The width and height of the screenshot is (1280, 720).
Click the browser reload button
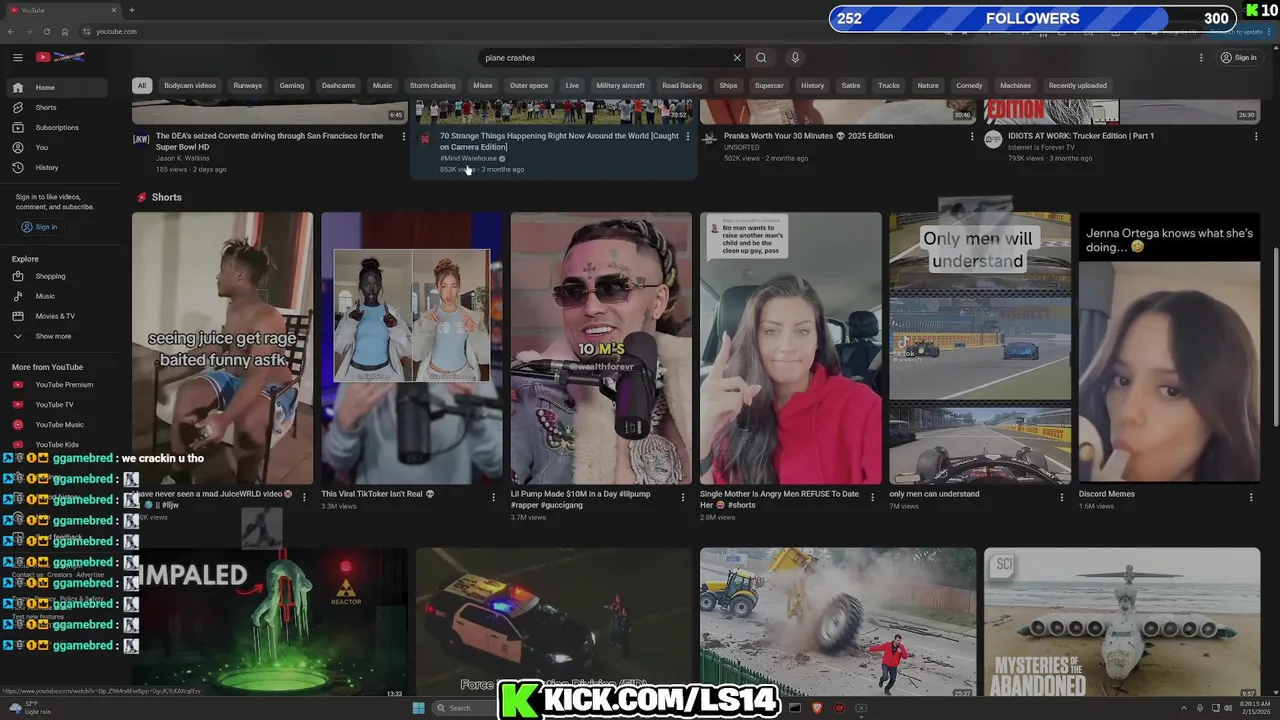pos(46,32)
